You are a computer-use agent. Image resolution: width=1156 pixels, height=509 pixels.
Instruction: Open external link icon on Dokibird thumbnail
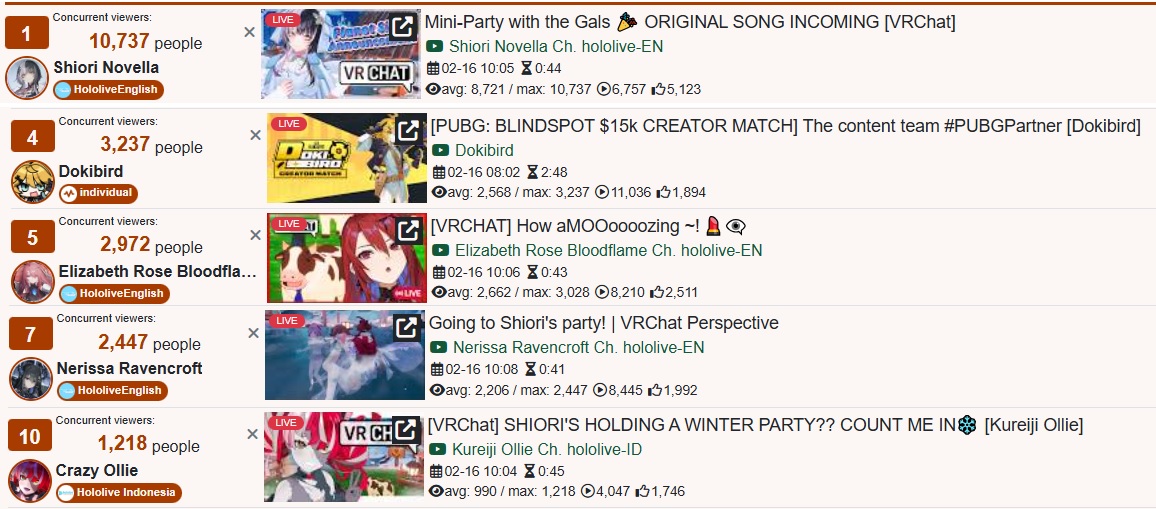coord(408,131)
